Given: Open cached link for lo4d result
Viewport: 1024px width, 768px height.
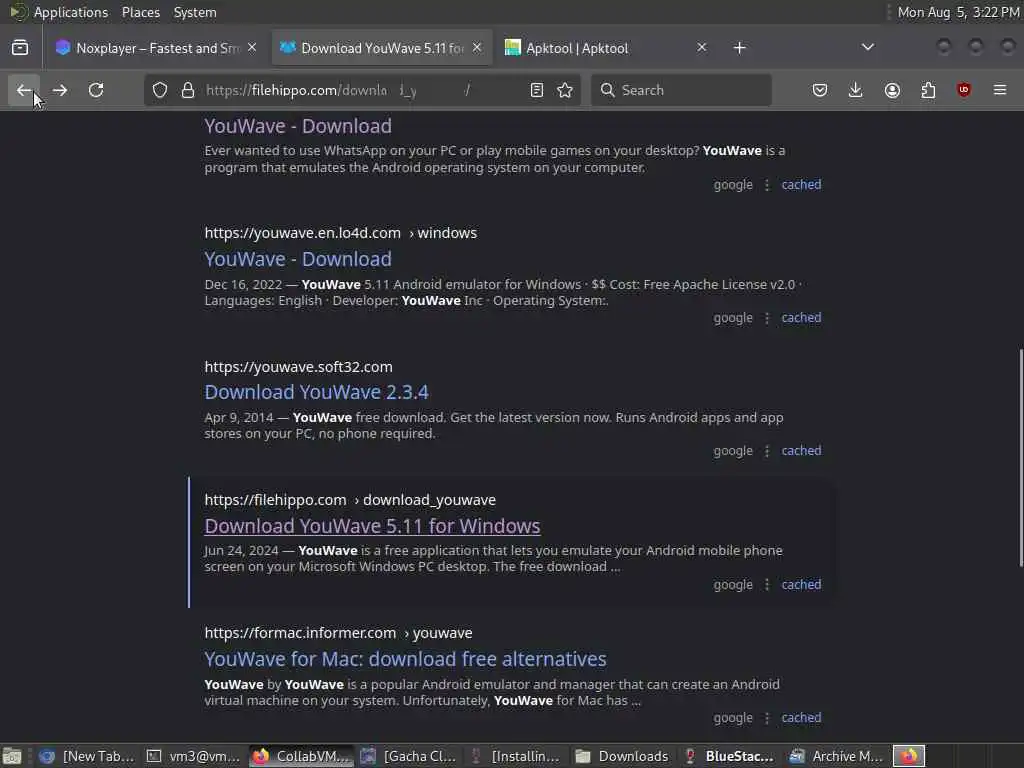Looking at the screenshot, I should click(801, 318).
